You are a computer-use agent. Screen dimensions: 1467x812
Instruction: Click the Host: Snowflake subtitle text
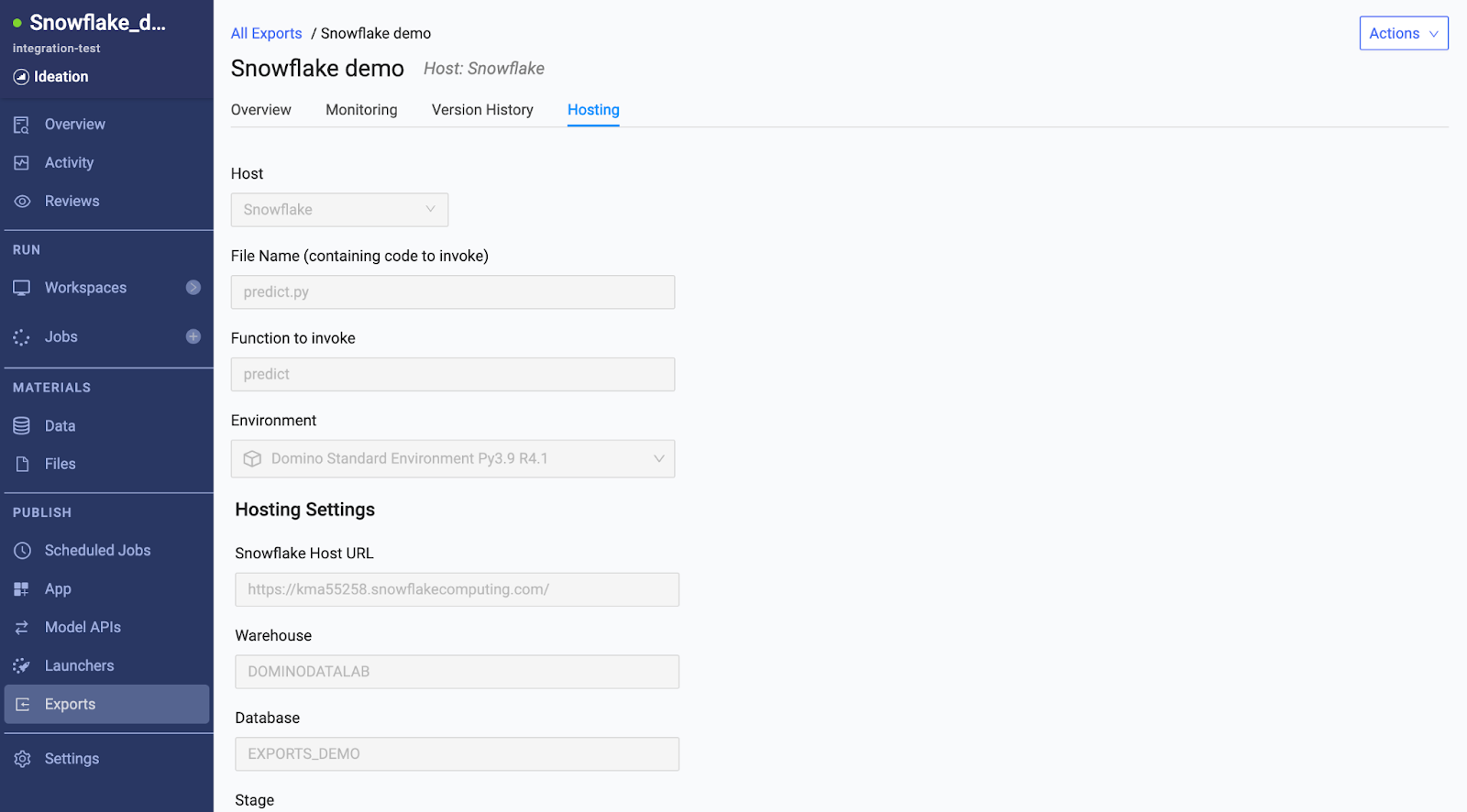[x=484, y=69]
